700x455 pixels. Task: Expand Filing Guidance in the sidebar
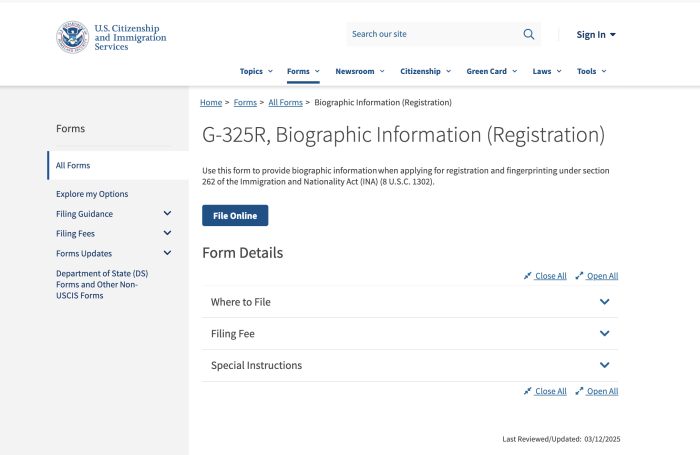click(167, 213)
